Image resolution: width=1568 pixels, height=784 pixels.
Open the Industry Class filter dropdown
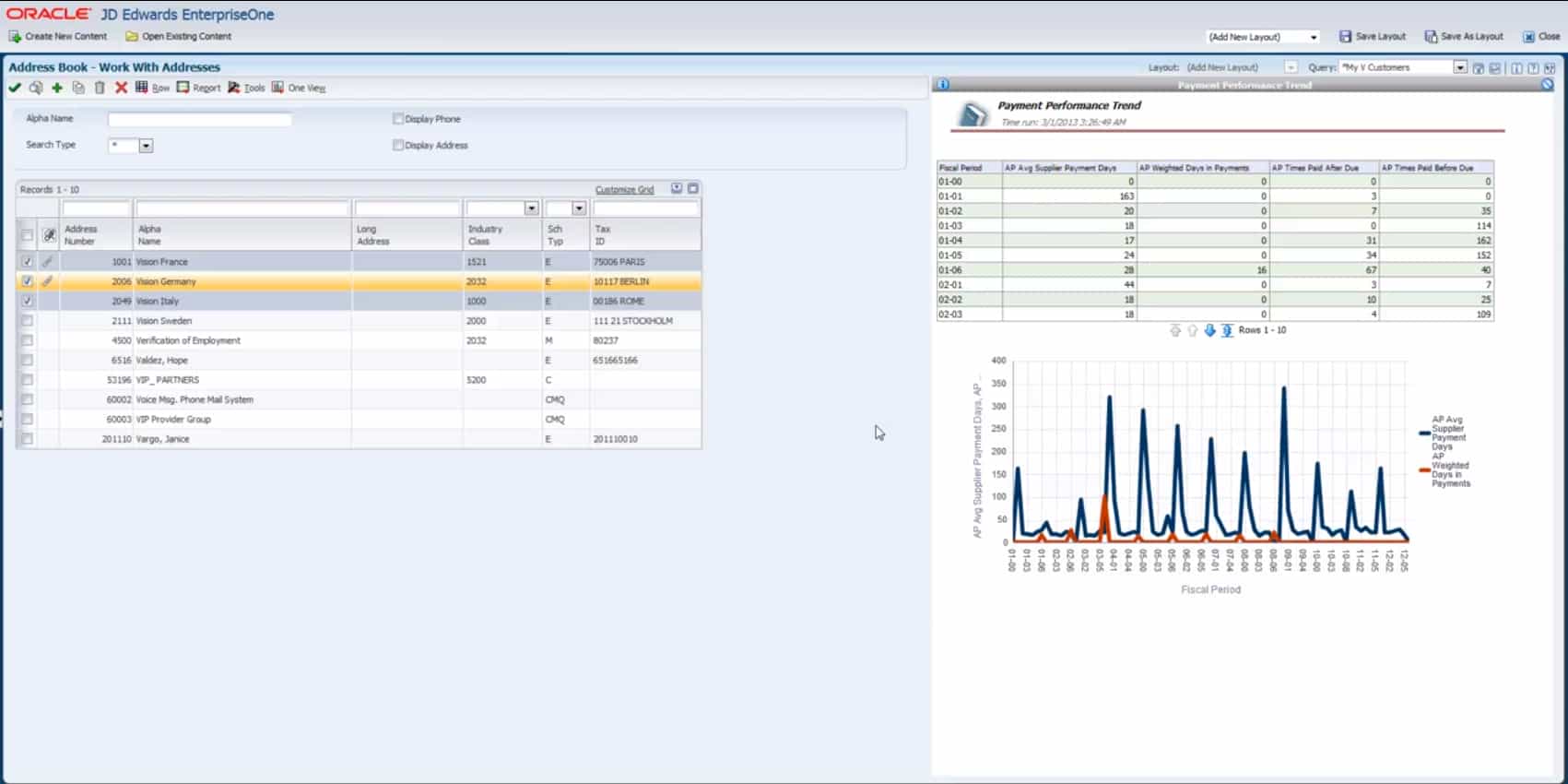coord(531,208)
